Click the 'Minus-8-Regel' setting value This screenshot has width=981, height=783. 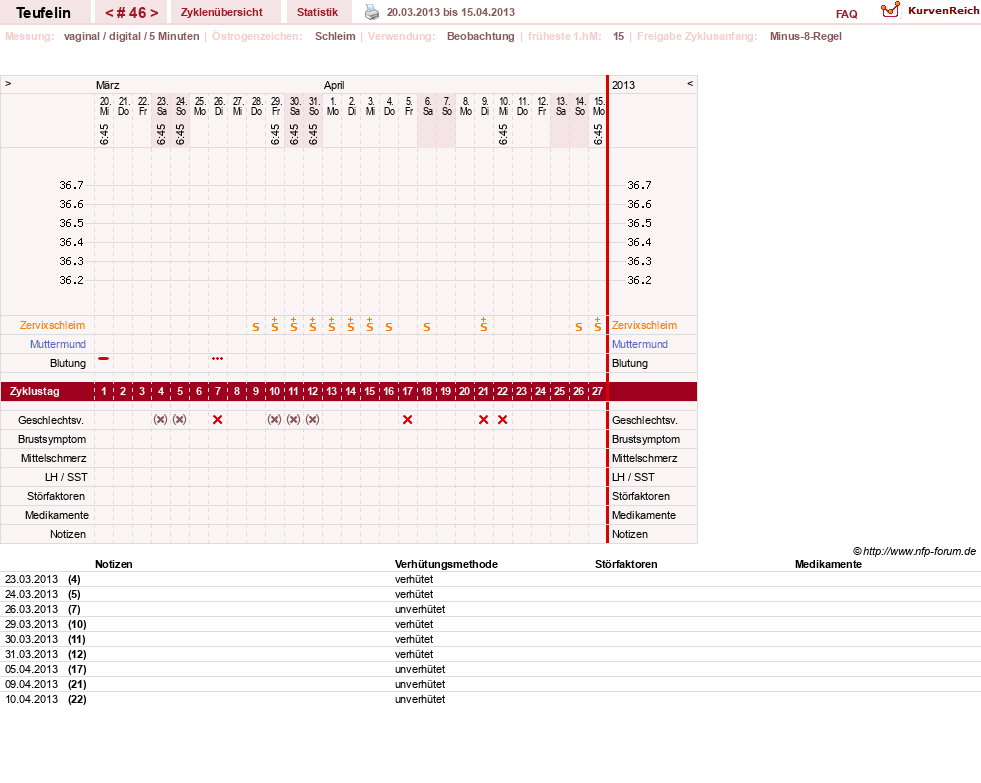click(805, 36)
